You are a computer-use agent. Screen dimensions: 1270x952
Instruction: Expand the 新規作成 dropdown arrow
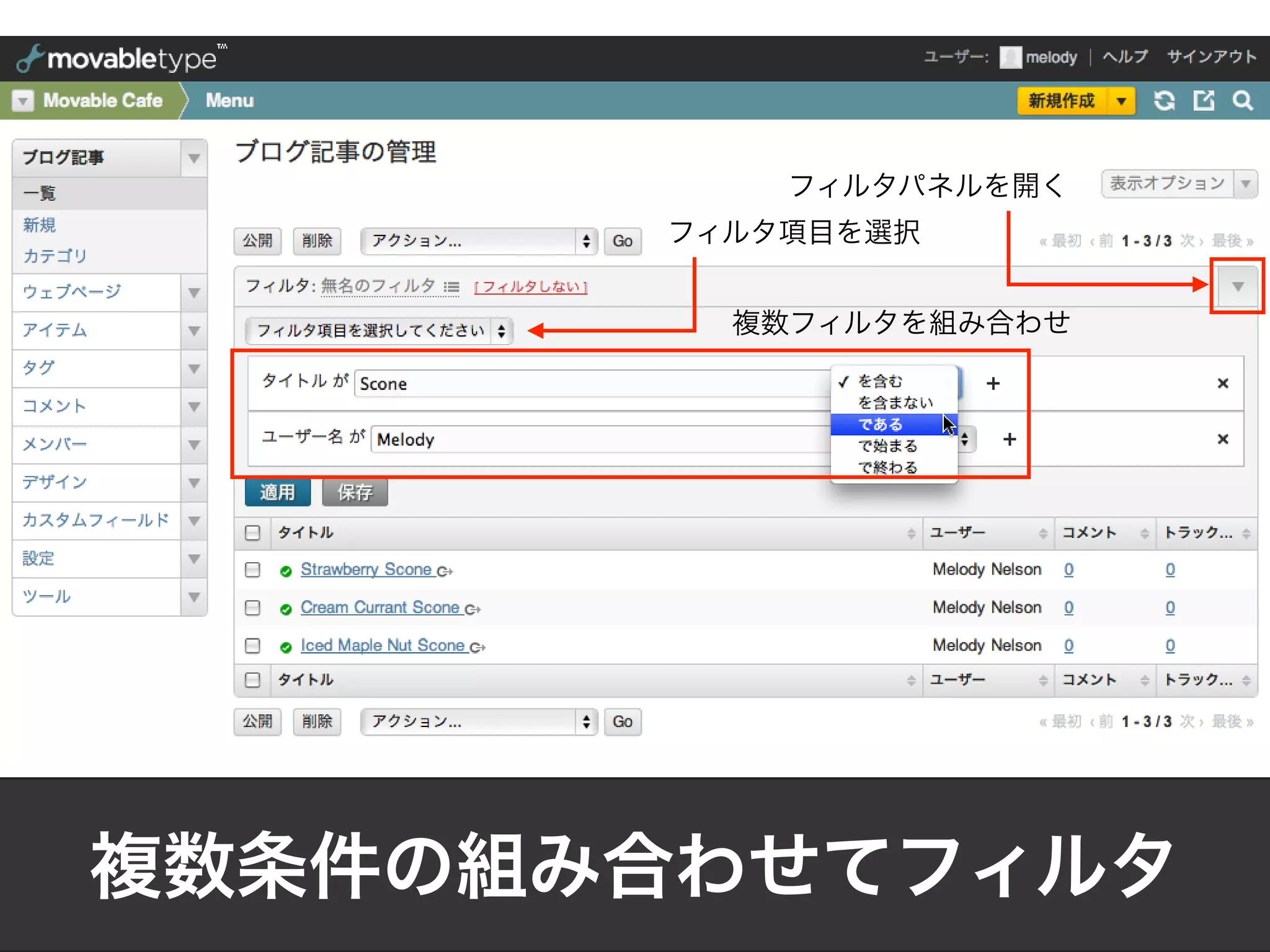1121,101
